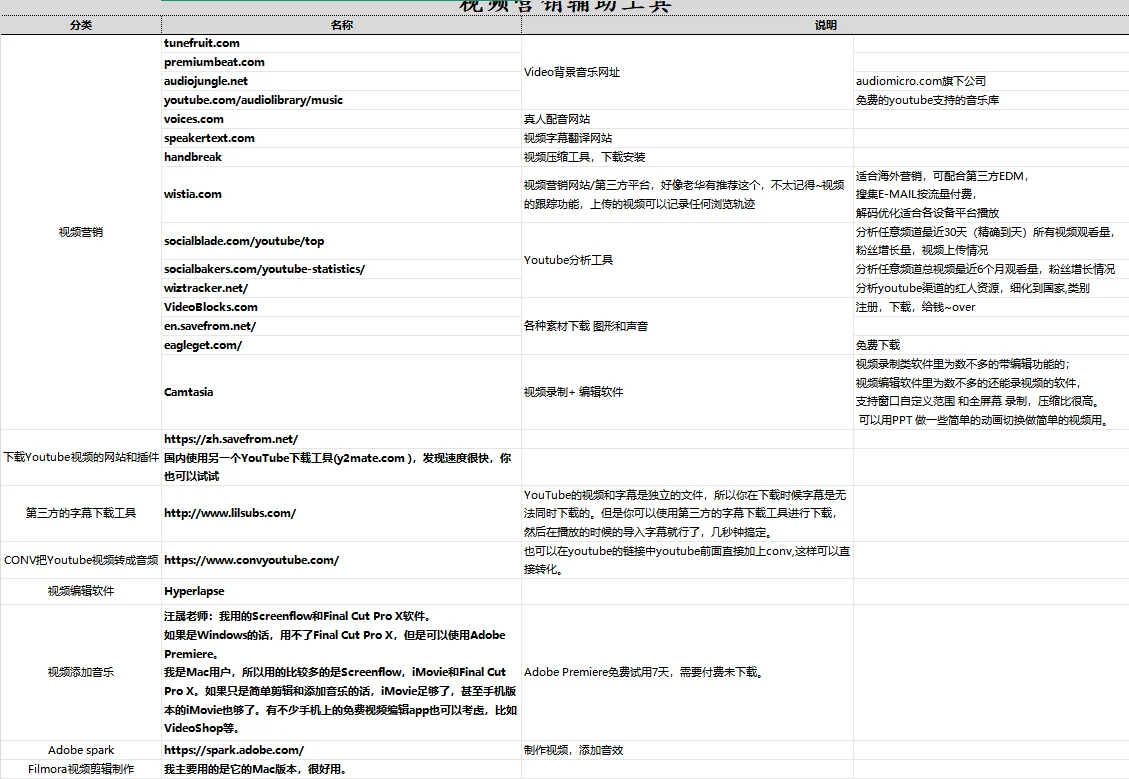Click the speakertext.com cell
This screenshot has width=1129, height=779.
pyautogui.click(x=341, y=138)
